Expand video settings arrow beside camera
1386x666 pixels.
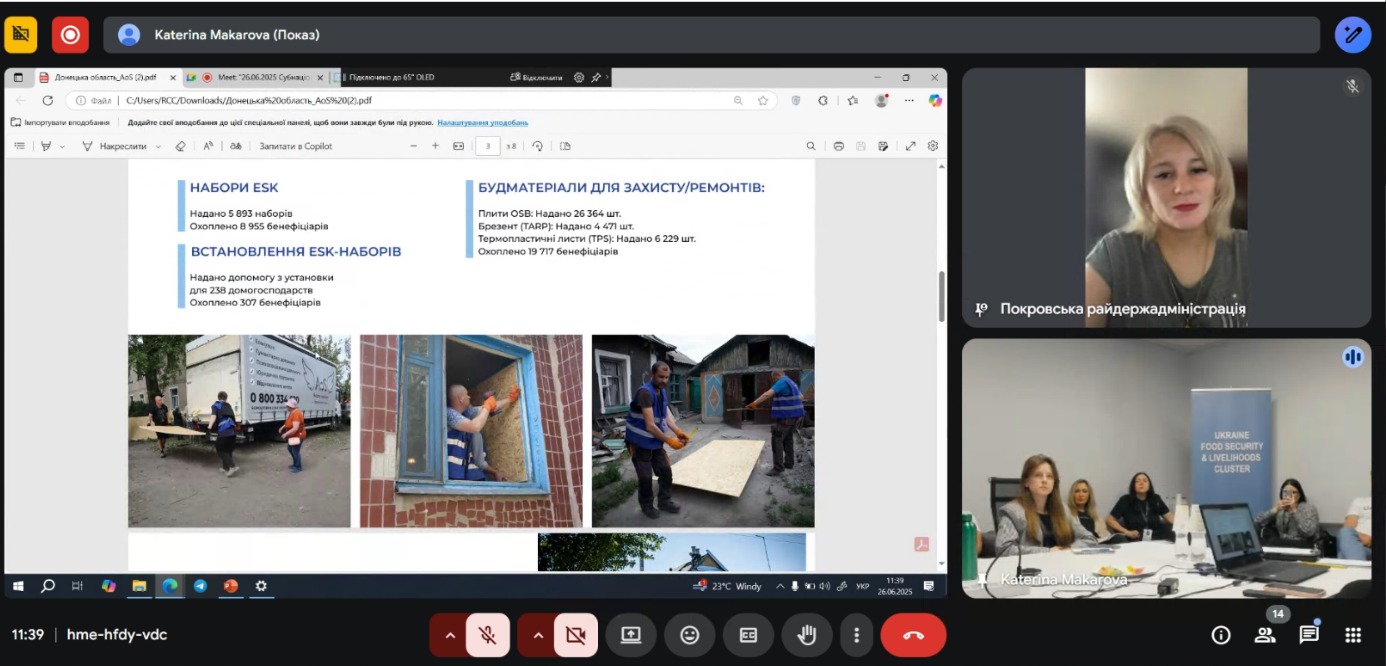(x=537, y=635)
